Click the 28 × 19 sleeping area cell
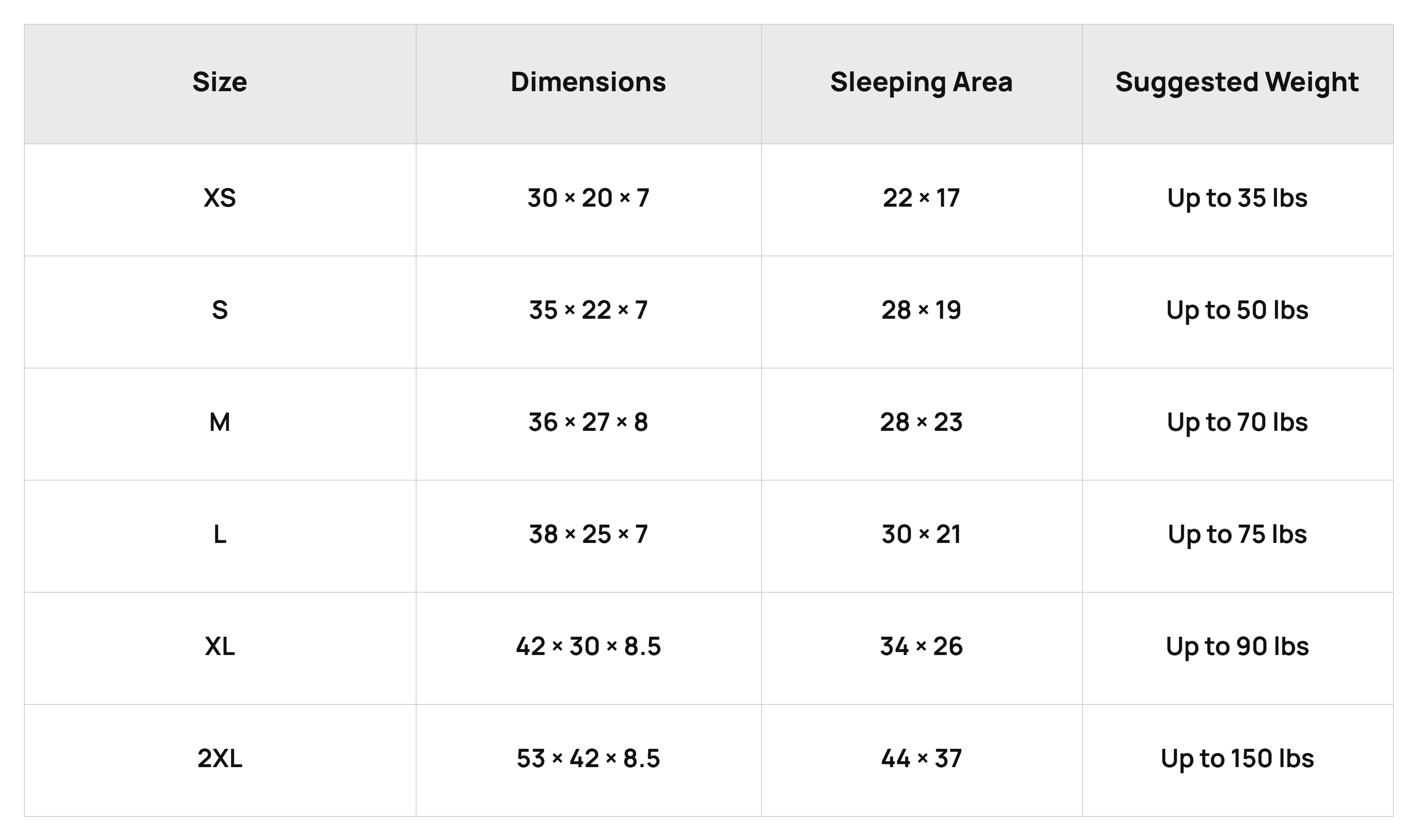 click(x=922, y=311)
